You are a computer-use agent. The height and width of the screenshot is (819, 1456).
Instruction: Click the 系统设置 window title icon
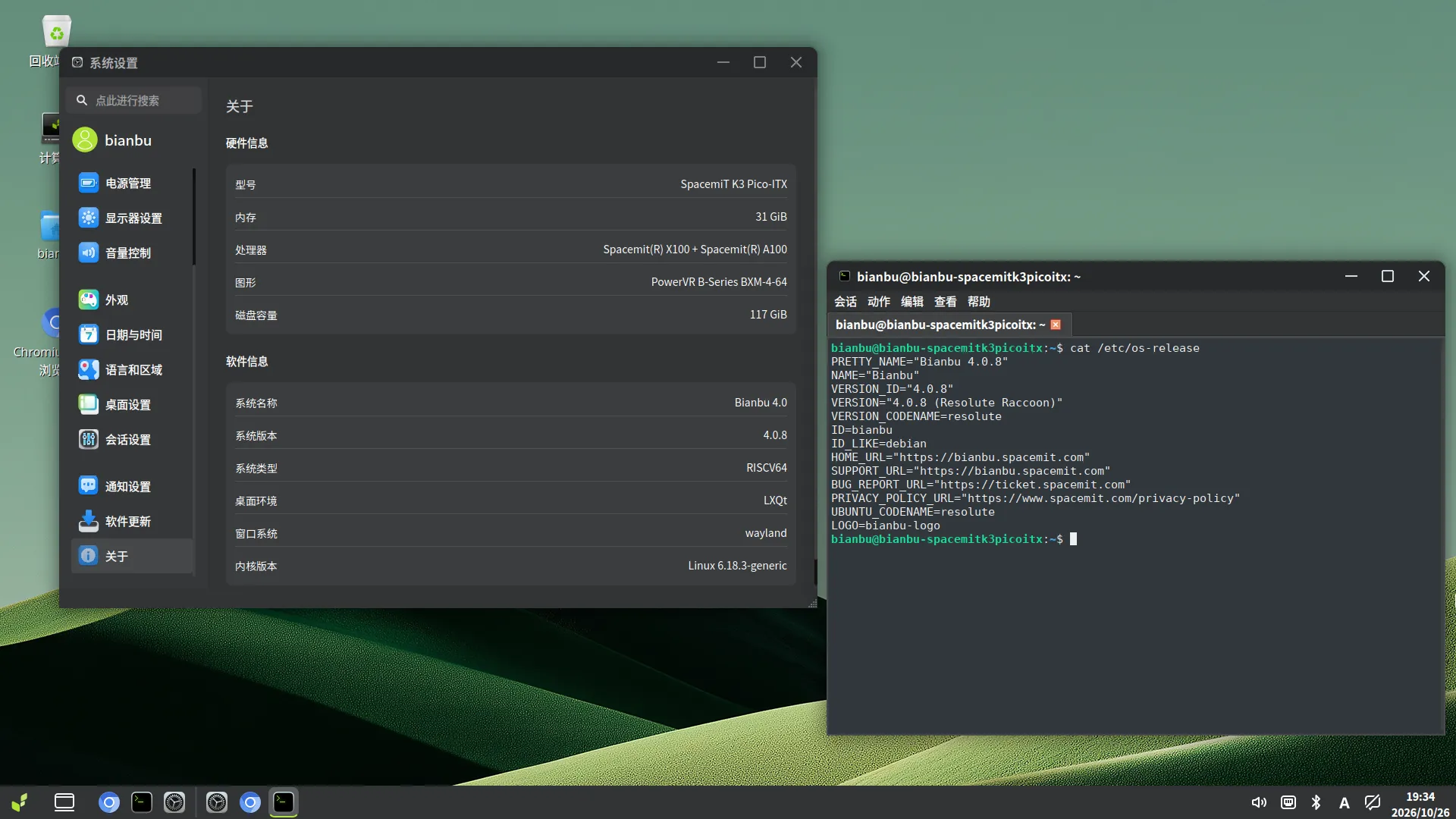point(77,62)
